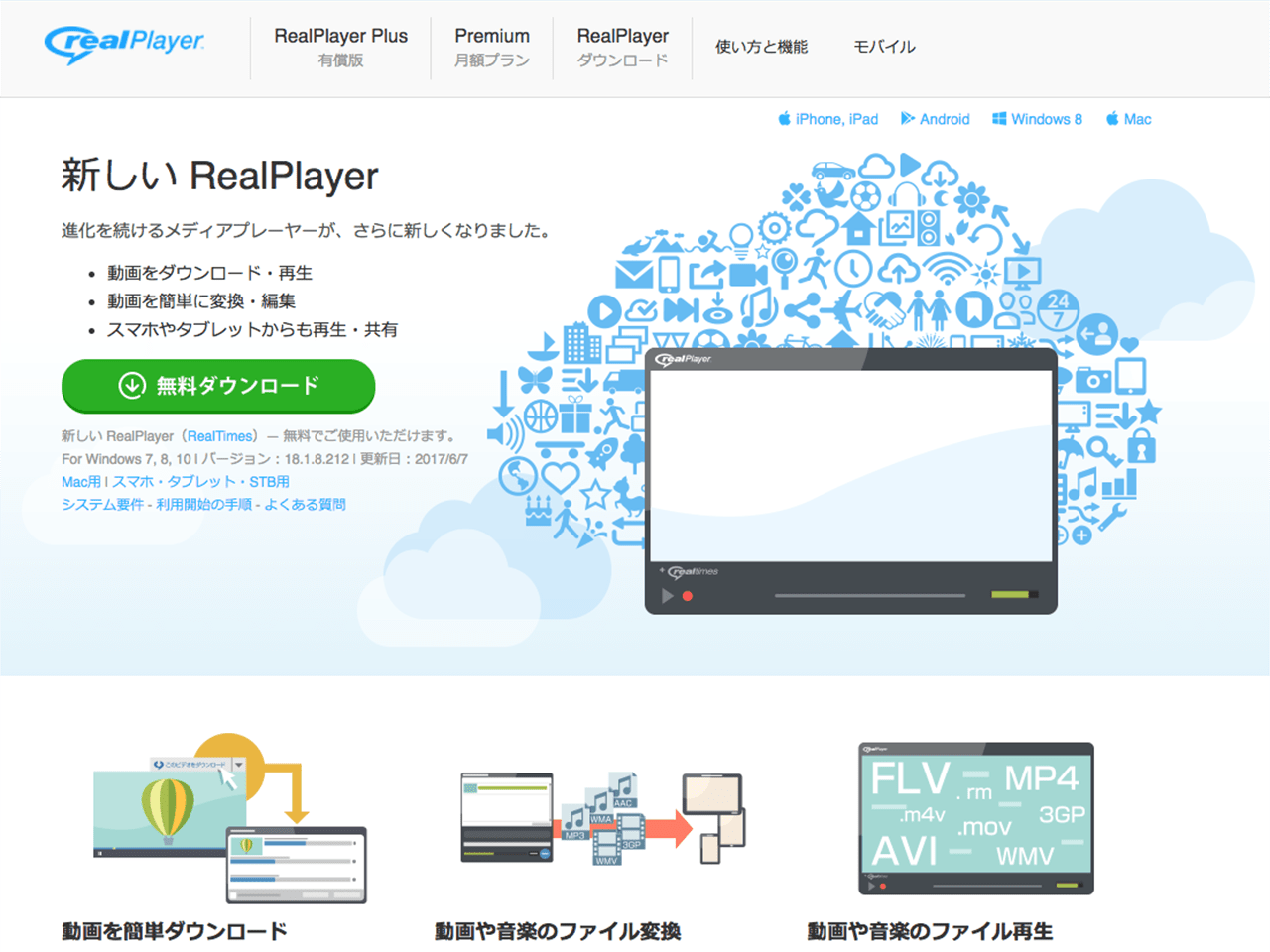Click the rocket icon in cloud graphic
The height and width of the screenshot is (952, 1270).
coord(601,454)
